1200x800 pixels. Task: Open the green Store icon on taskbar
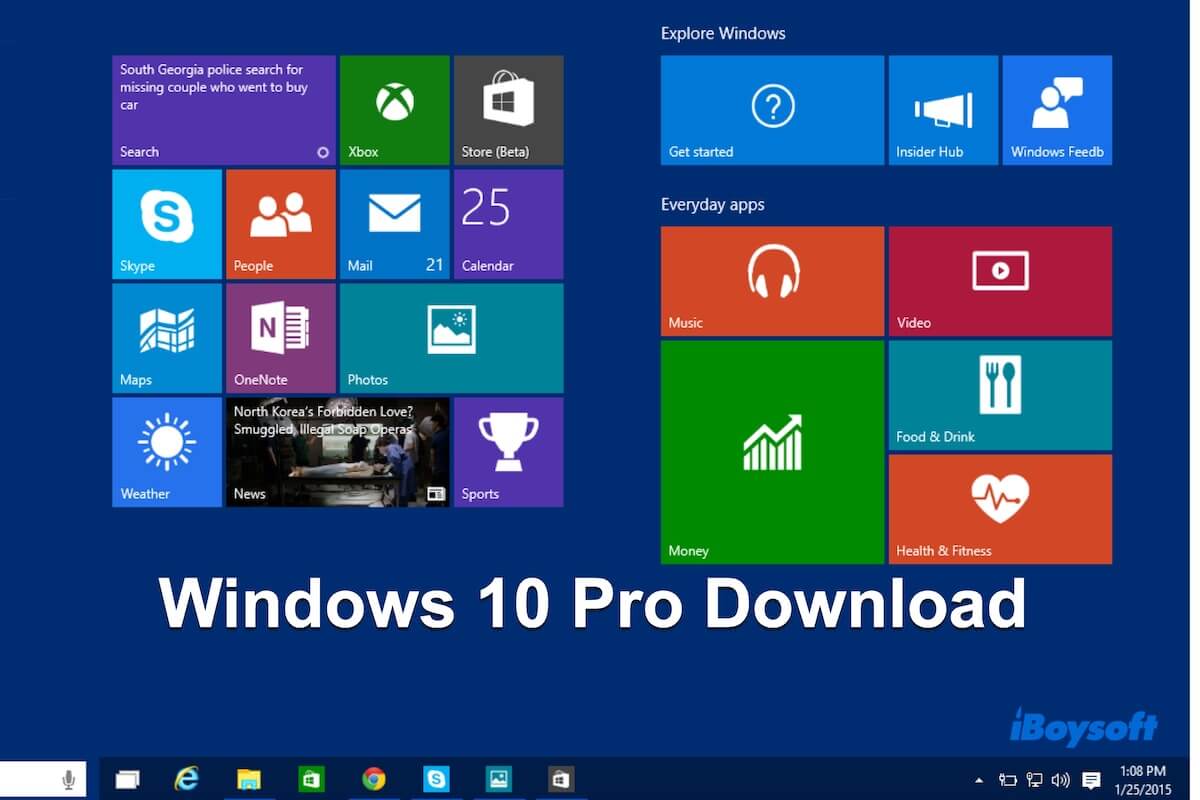click(x=311, y=779)
